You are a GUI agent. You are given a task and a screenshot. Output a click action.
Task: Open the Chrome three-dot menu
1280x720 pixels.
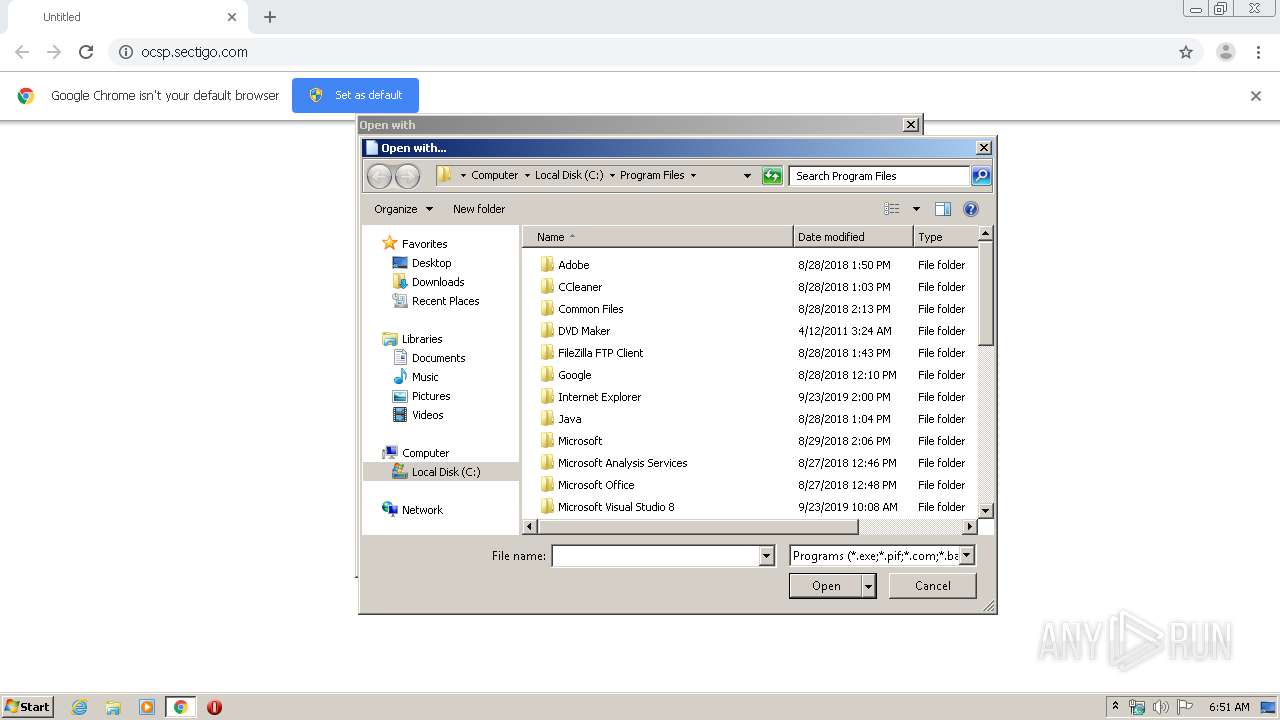(1259, 52)
